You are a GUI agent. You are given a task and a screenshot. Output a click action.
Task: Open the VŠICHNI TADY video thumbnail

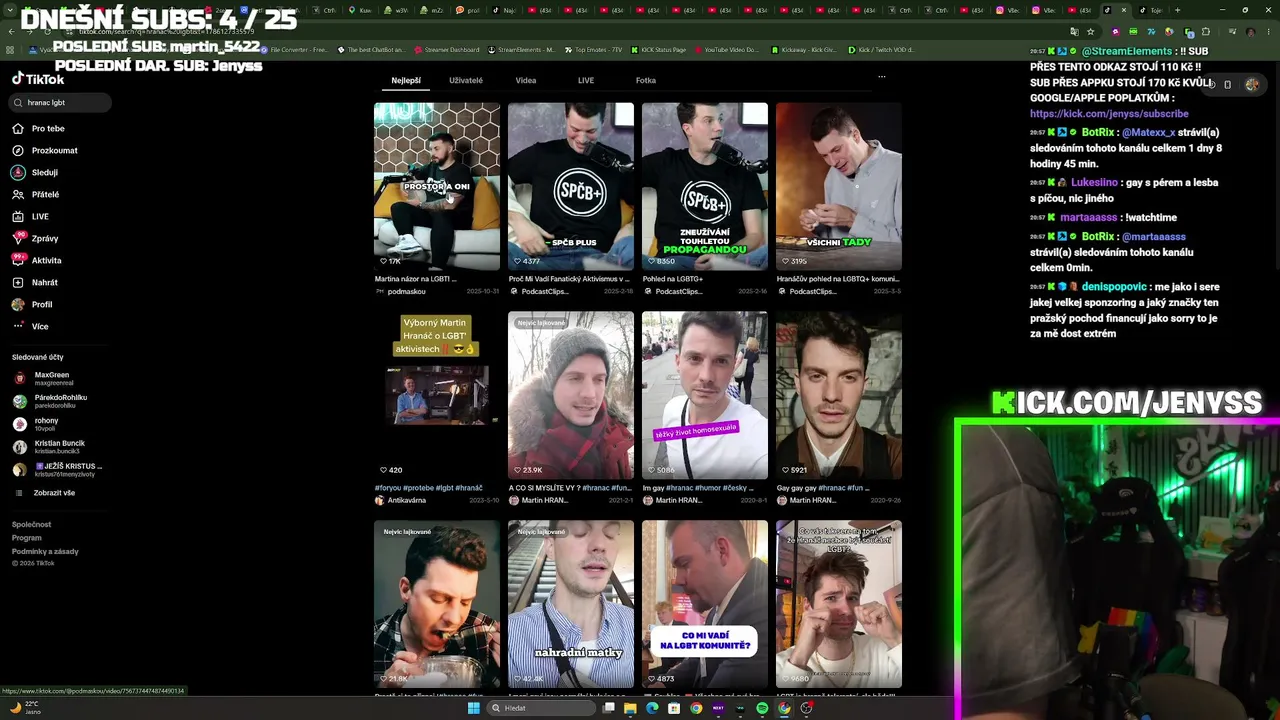(x=839, y=186)
